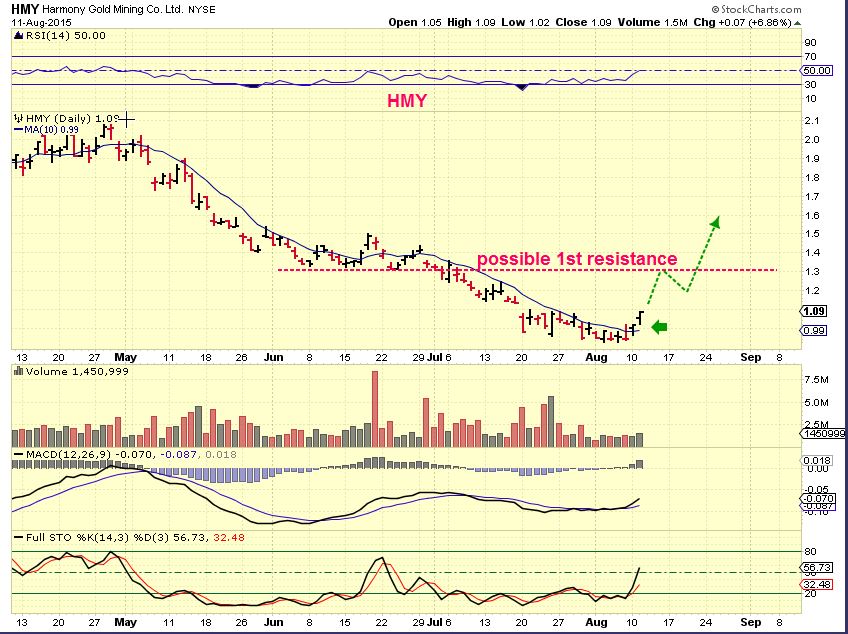Image resolution: width=848 pixels, height=634 pixels.
Task: Click the black Full STO legend line
Action: (19, 538)
